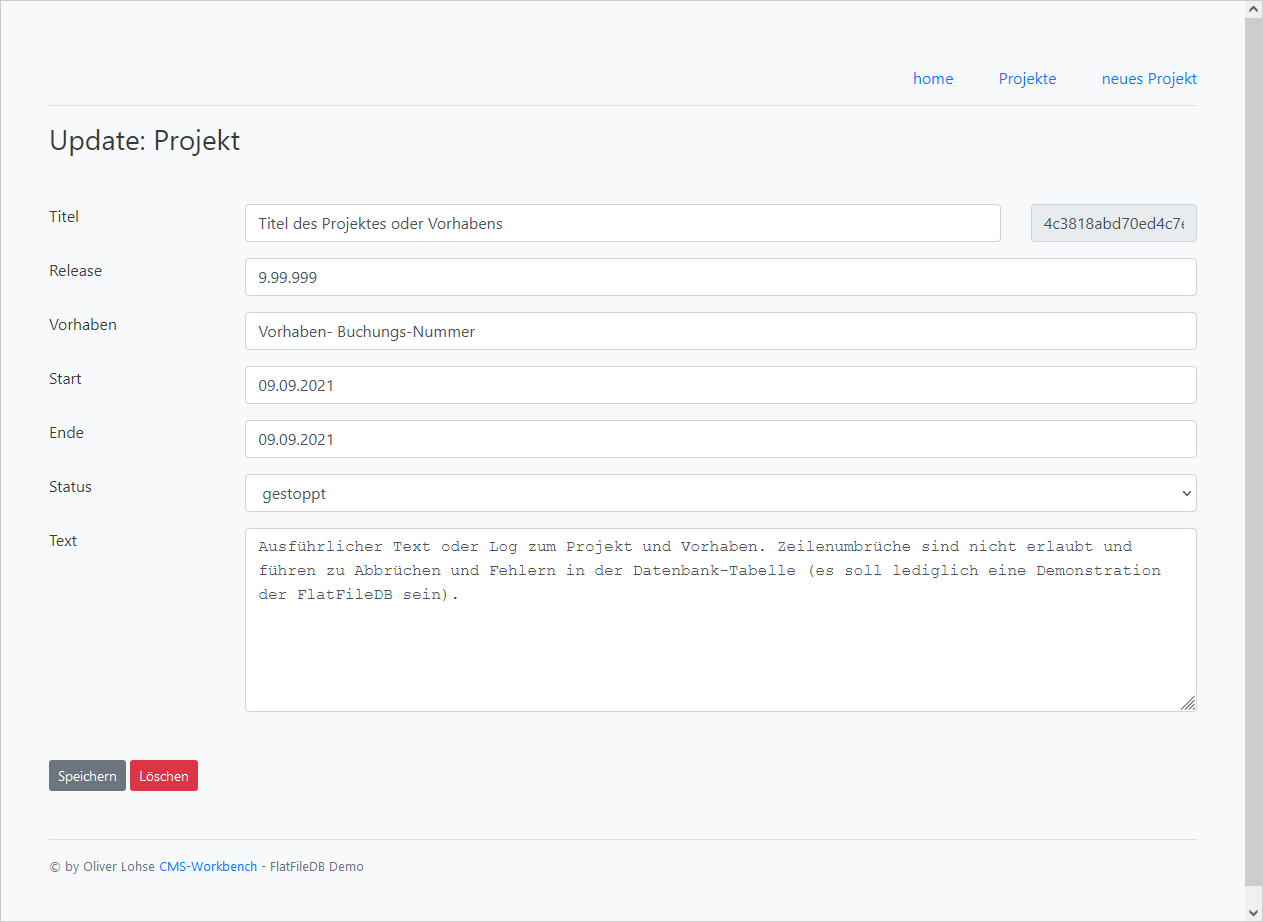Navigate to the Projekte page
This screenshot has height=922, width=1263.
pyautogui.click(x=1027, y=78)
